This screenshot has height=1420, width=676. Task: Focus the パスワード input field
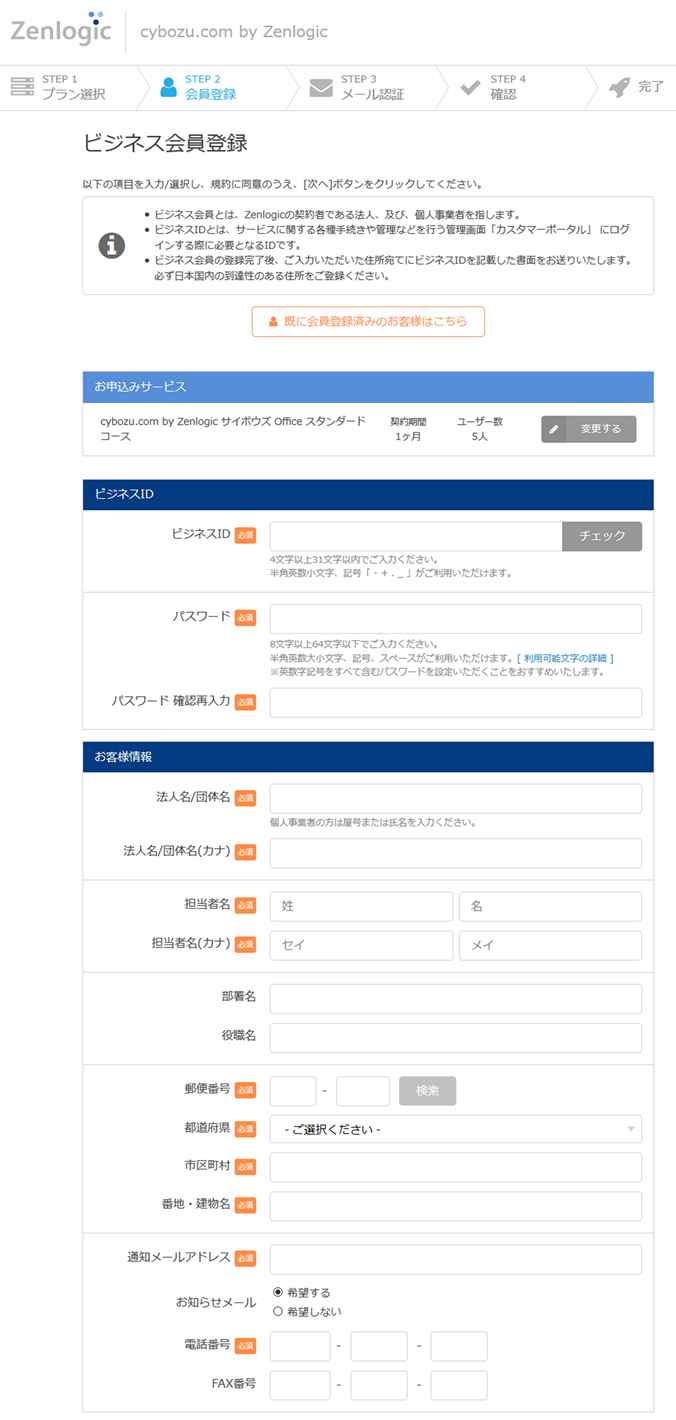pos(456,619)
